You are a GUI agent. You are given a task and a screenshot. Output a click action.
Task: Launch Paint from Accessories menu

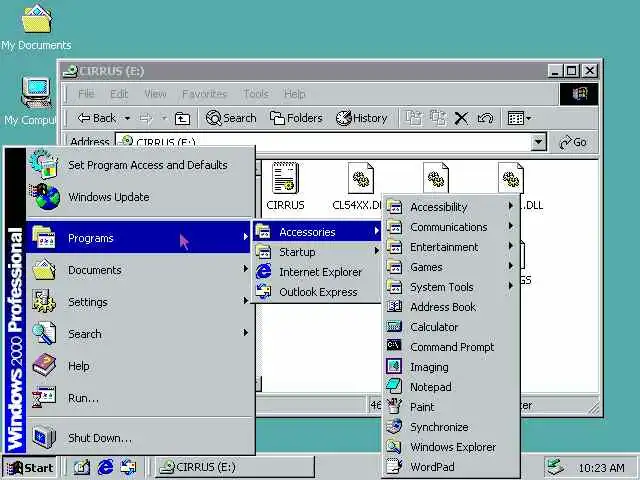pyautogui.click(x=451, y=407)
